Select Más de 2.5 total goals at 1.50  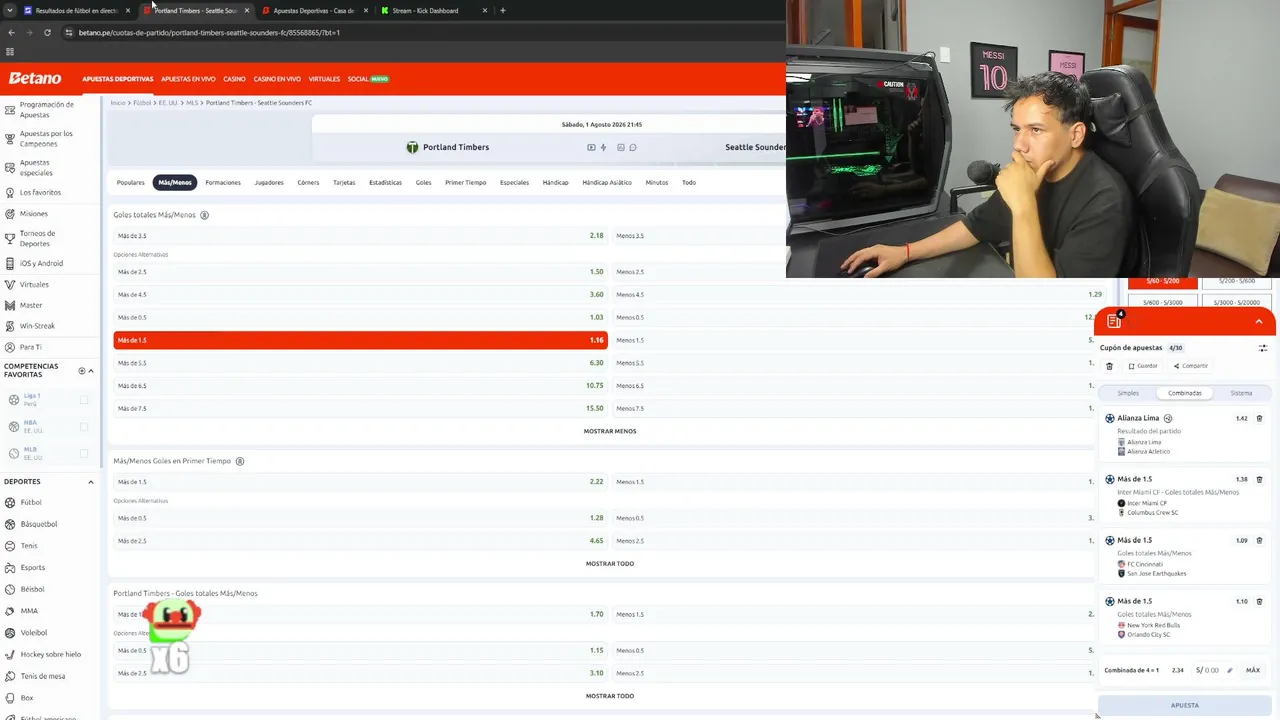[360, 272]
